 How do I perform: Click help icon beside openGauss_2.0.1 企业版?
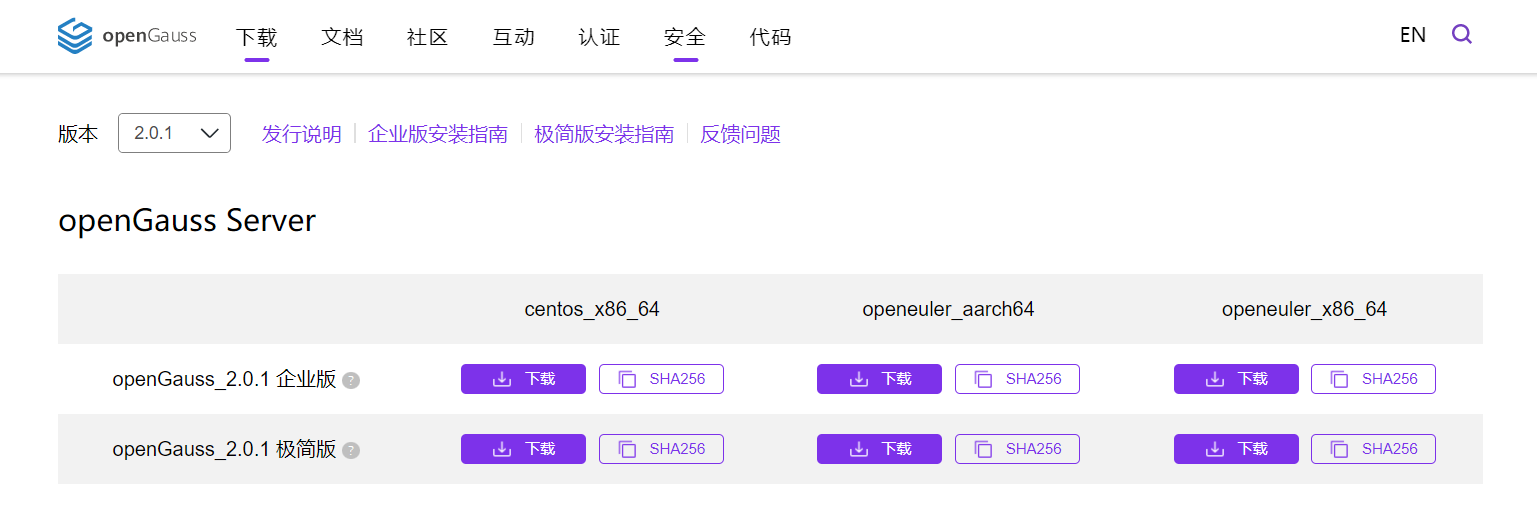click(x=351, y=380)
